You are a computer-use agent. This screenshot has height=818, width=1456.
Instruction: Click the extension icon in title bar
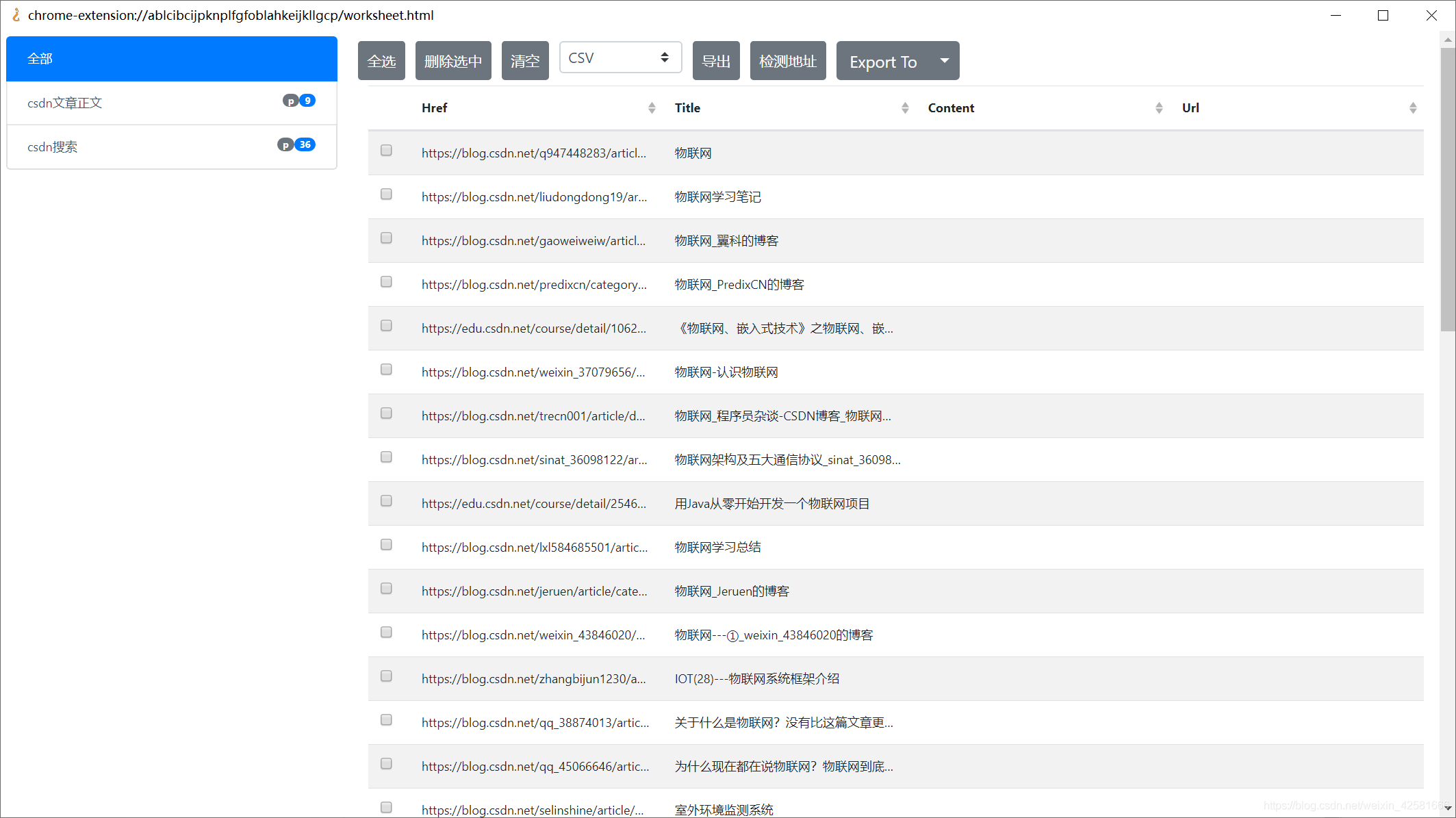[x=16, y=15]
